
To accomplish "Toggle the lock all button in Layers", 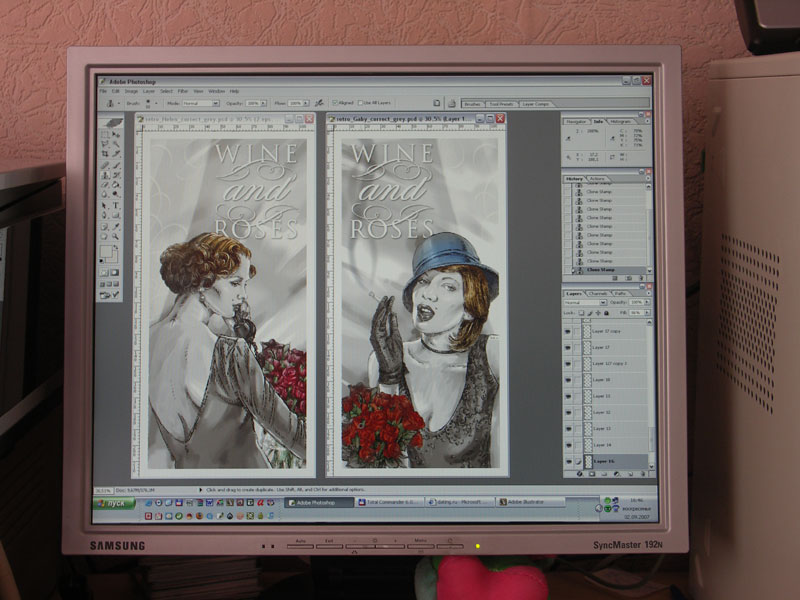I will coord(607,313).
